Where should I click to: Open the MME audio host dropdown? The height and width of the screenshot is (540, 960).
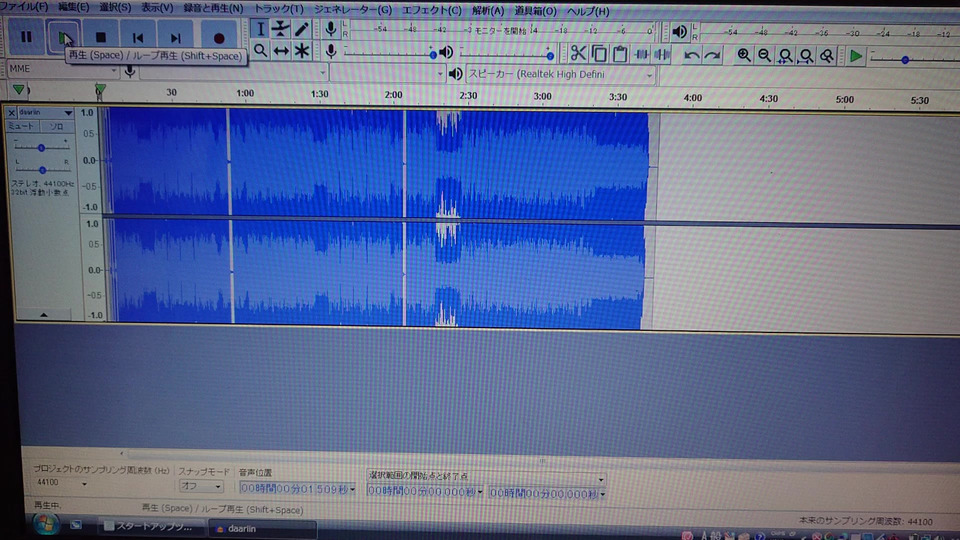coord(62,69)
